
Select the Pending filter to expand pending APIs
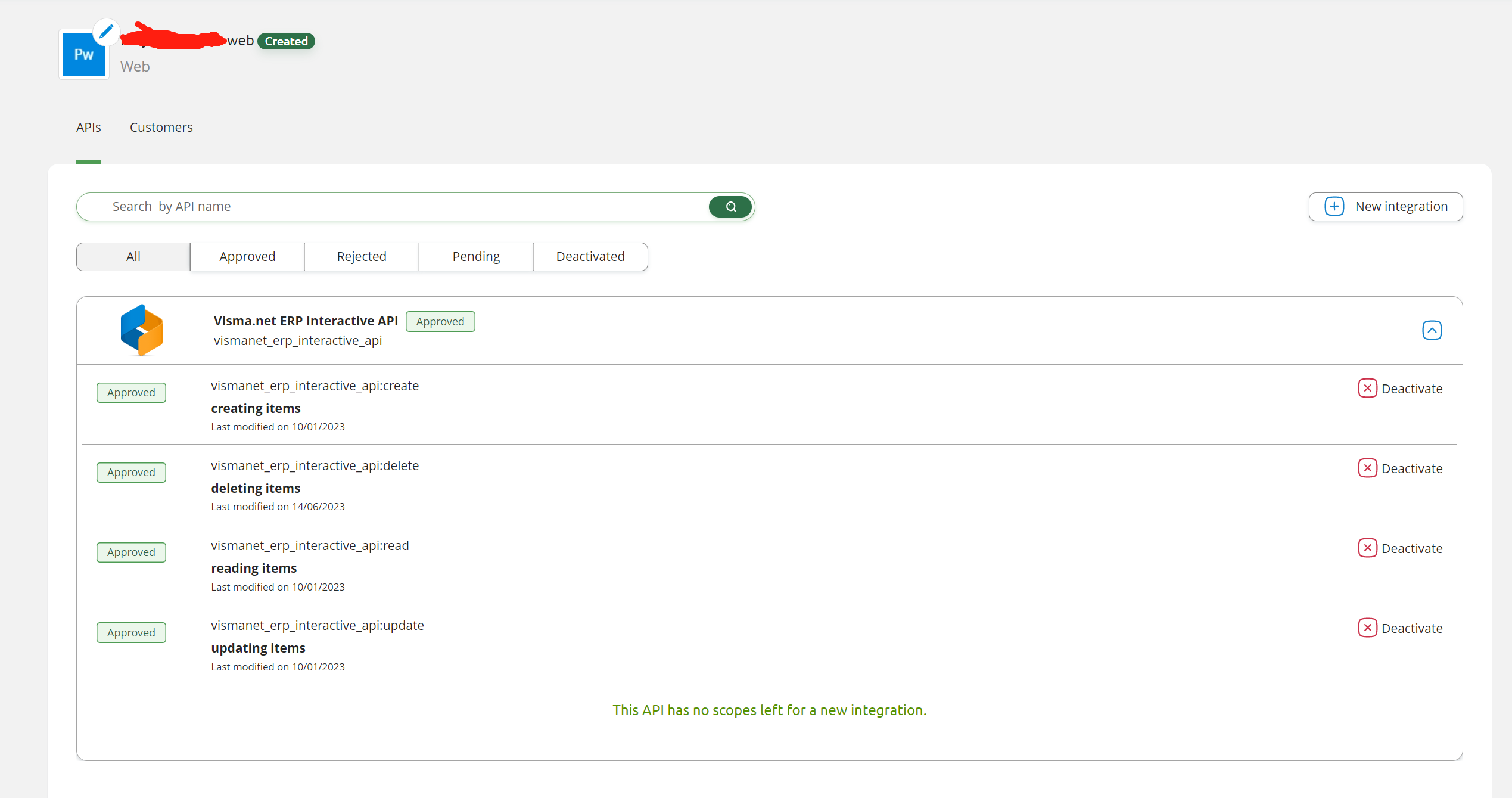pos(475,256)
